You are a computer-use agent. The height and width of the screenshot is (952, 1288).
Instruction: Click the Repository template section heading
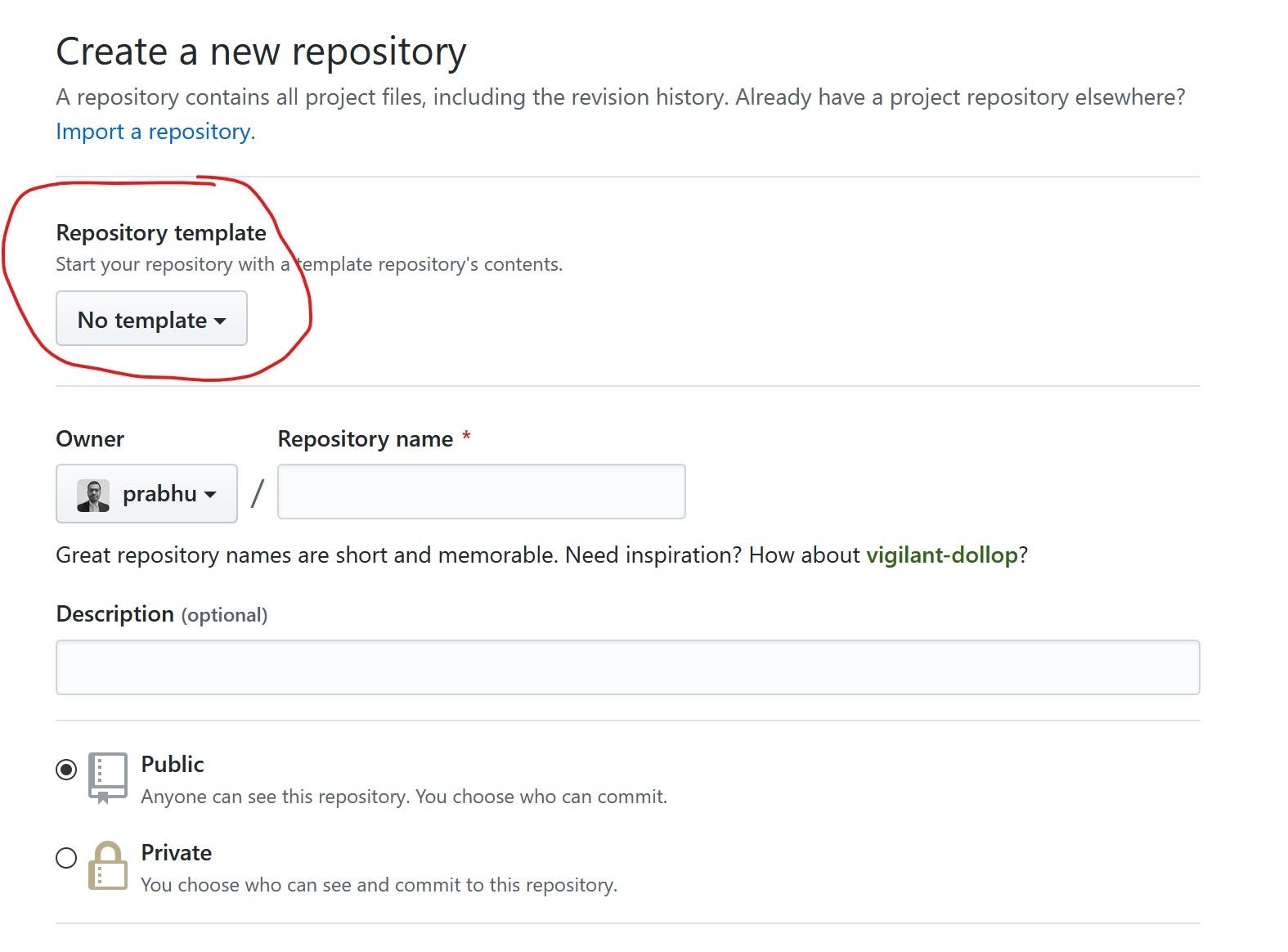[x=160, y=232]
